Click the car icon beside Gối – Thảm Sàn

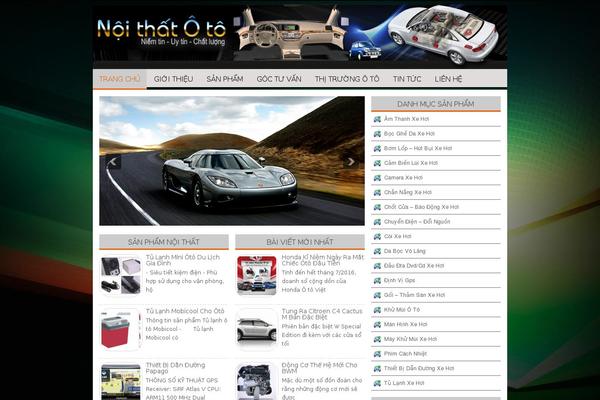coord(377,295)
